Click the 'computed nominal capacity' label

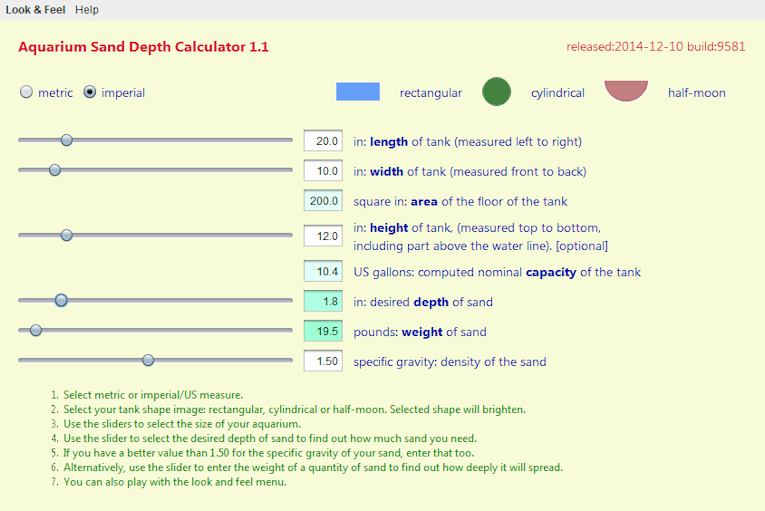pyautogui.click(x=497, y=272)
